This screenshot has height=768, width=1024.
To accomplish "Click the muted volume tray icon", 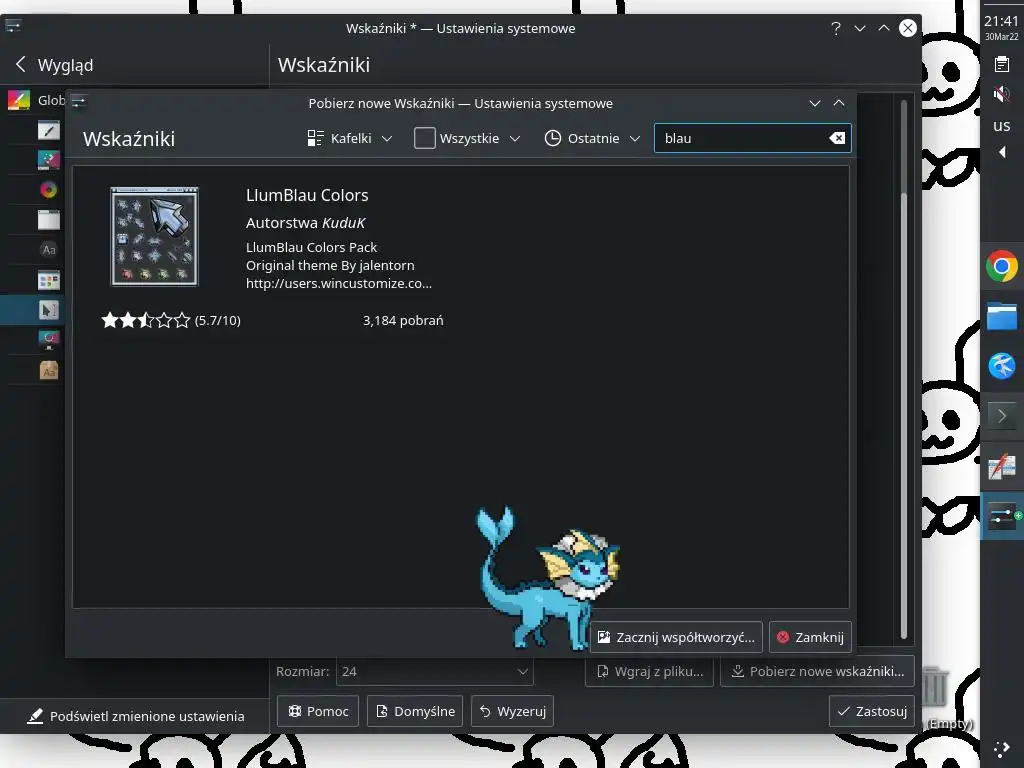I will click(1001, 95).
